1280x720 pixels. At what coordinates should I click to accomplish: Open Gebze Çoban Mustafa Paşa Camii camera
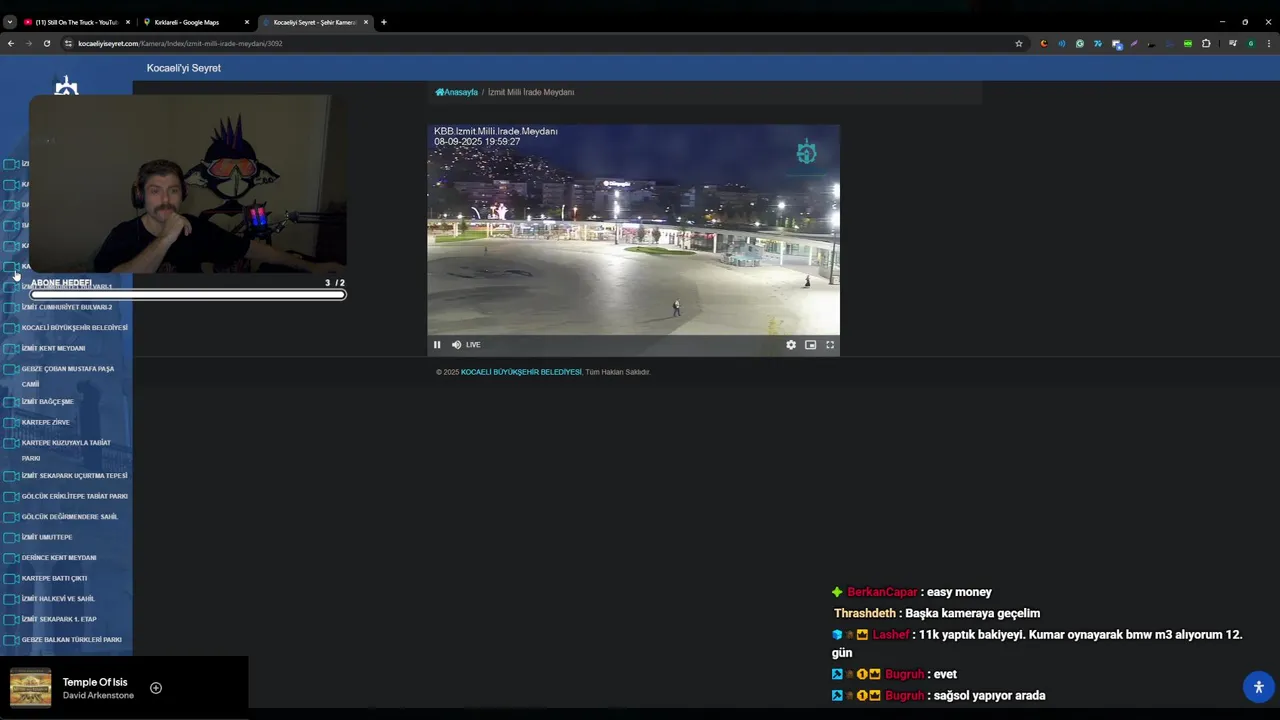68,376
